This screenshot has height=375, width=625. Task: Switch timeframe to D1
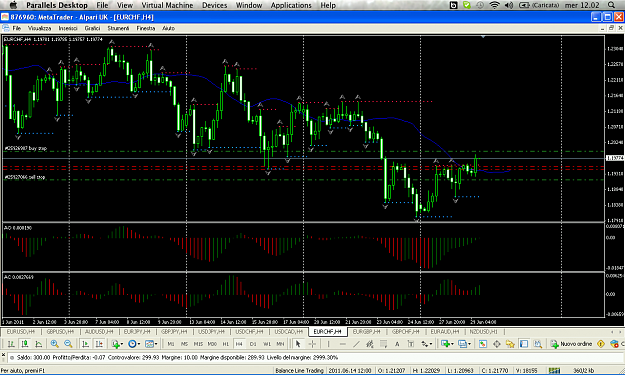point(253,344)
